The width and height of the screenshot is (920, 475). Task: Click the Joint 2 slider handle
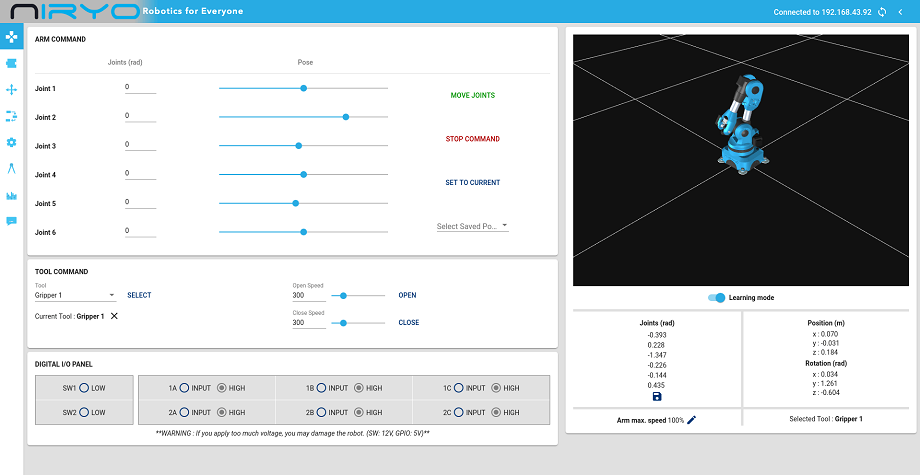346,117
